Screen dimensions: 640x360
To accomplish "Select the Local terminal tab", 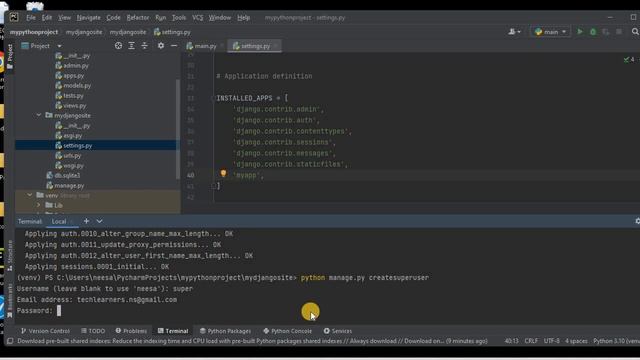I will click(x=59, y=221).
